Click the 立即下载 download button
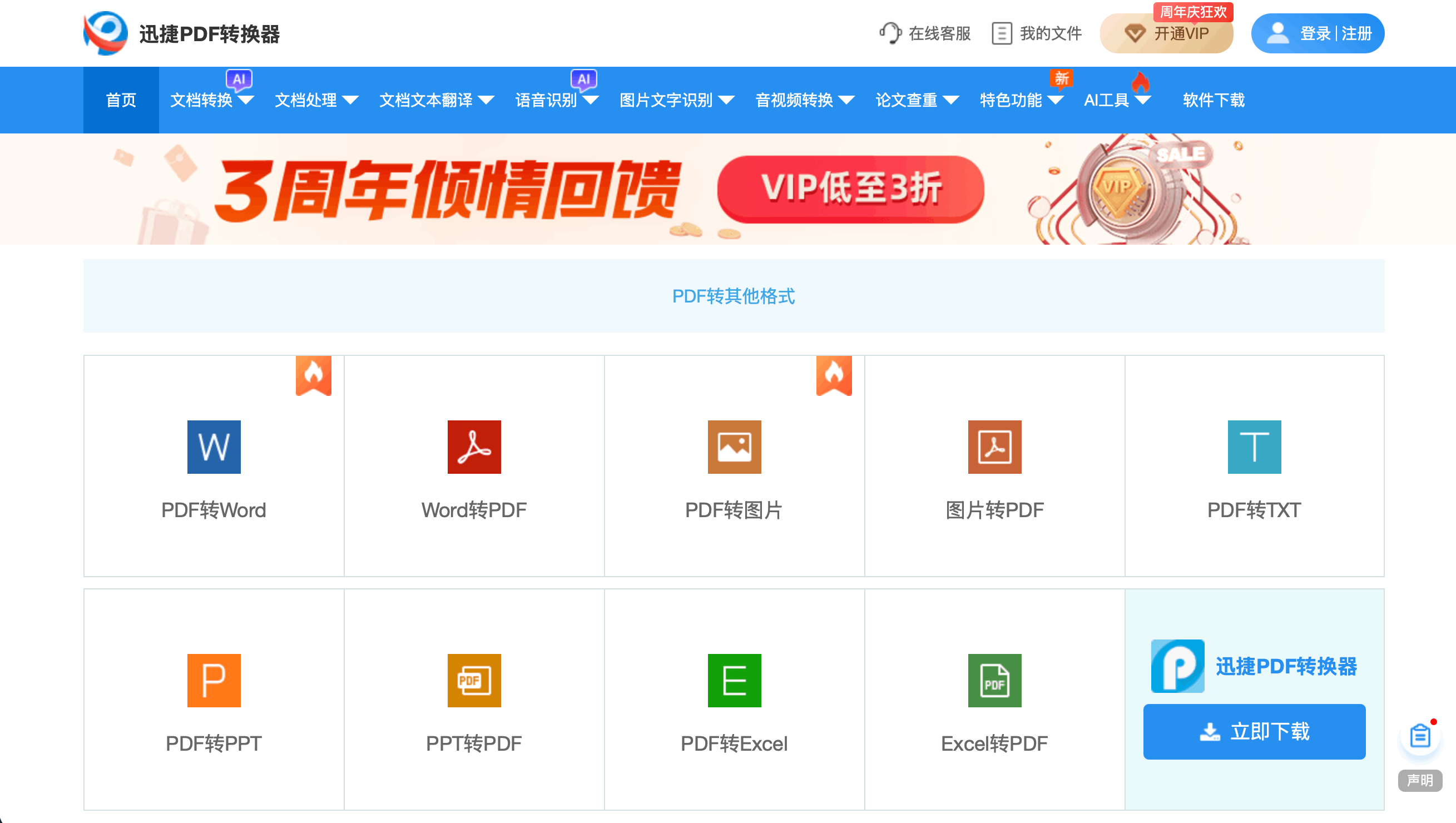This screenshot has height=823, width=1456. pos(1254,731)
